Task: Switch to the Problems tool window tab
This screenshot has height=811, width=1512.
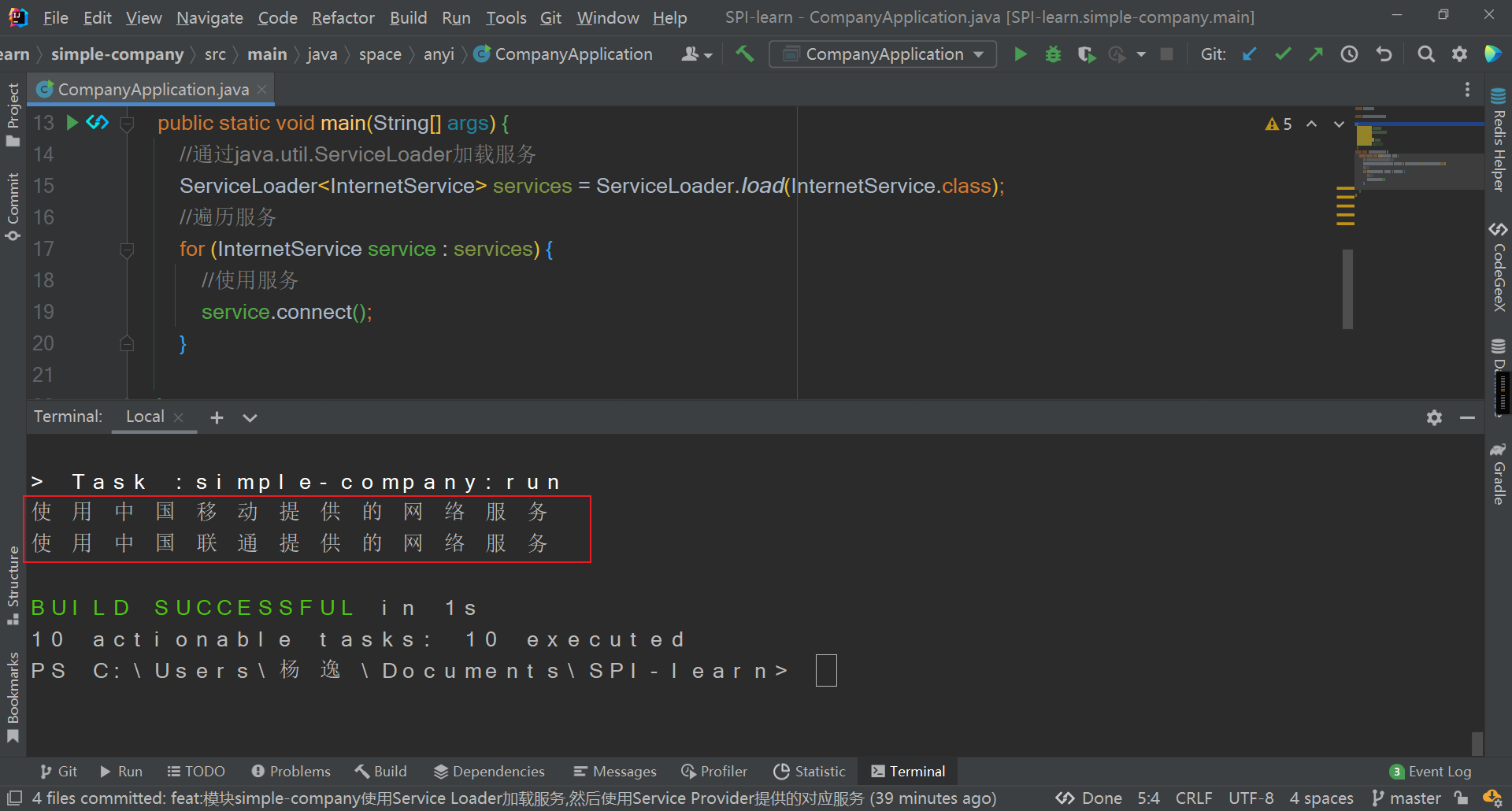Action: [x=291, y=772]
